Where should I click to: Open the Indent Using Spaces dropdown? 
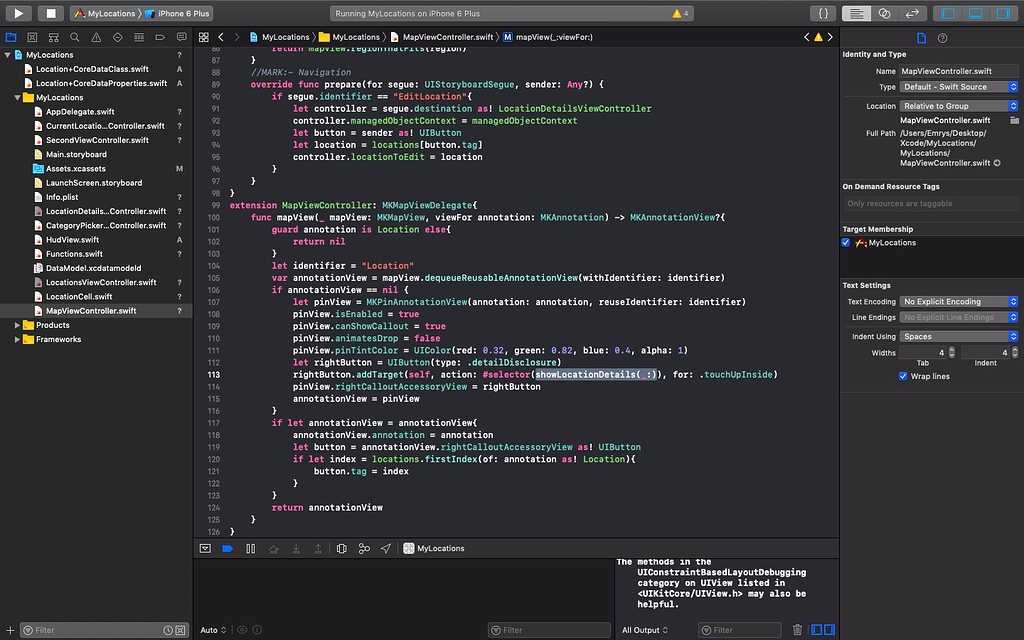point(959,336)
